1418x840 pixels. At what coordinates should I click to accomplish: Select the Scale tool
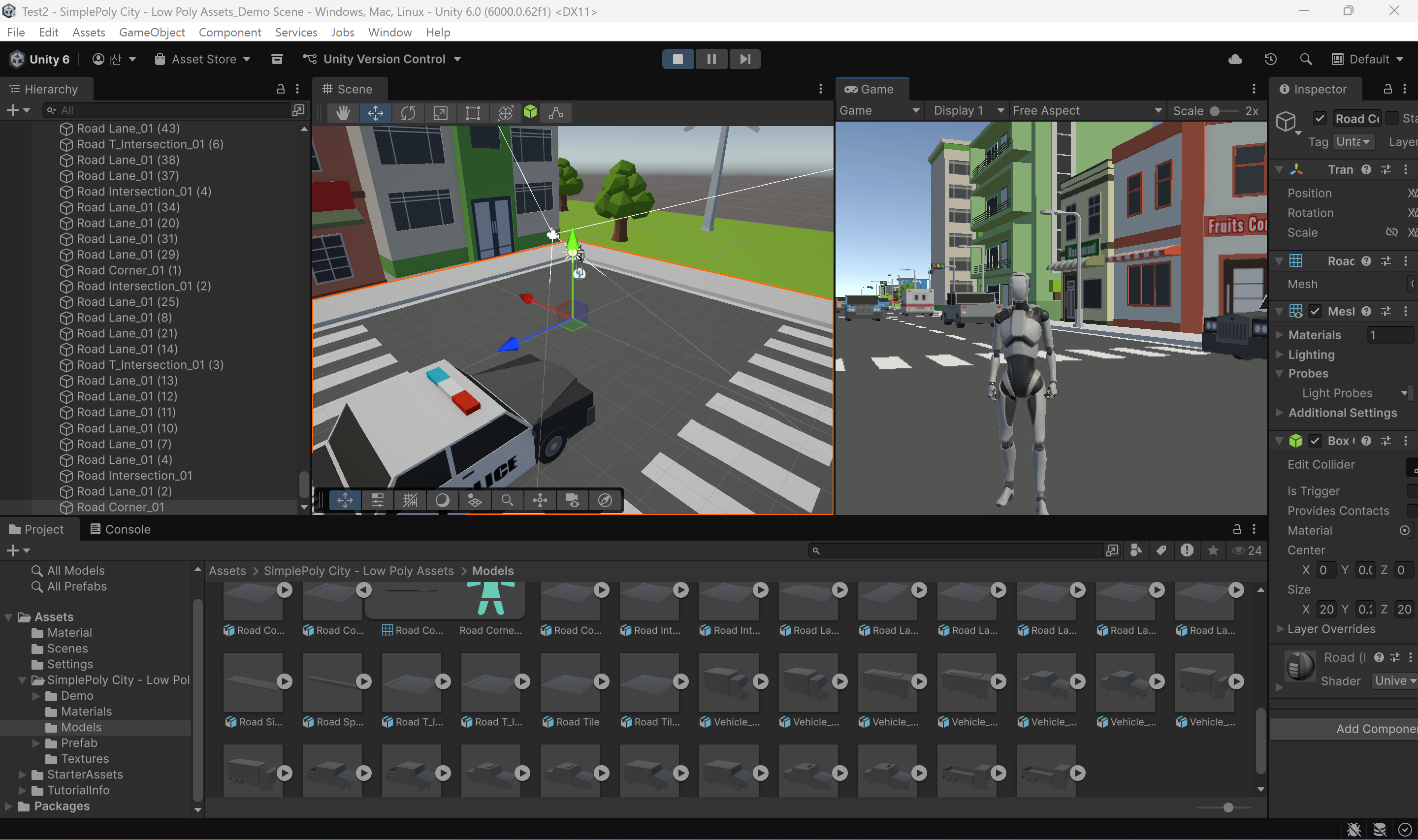440,113
